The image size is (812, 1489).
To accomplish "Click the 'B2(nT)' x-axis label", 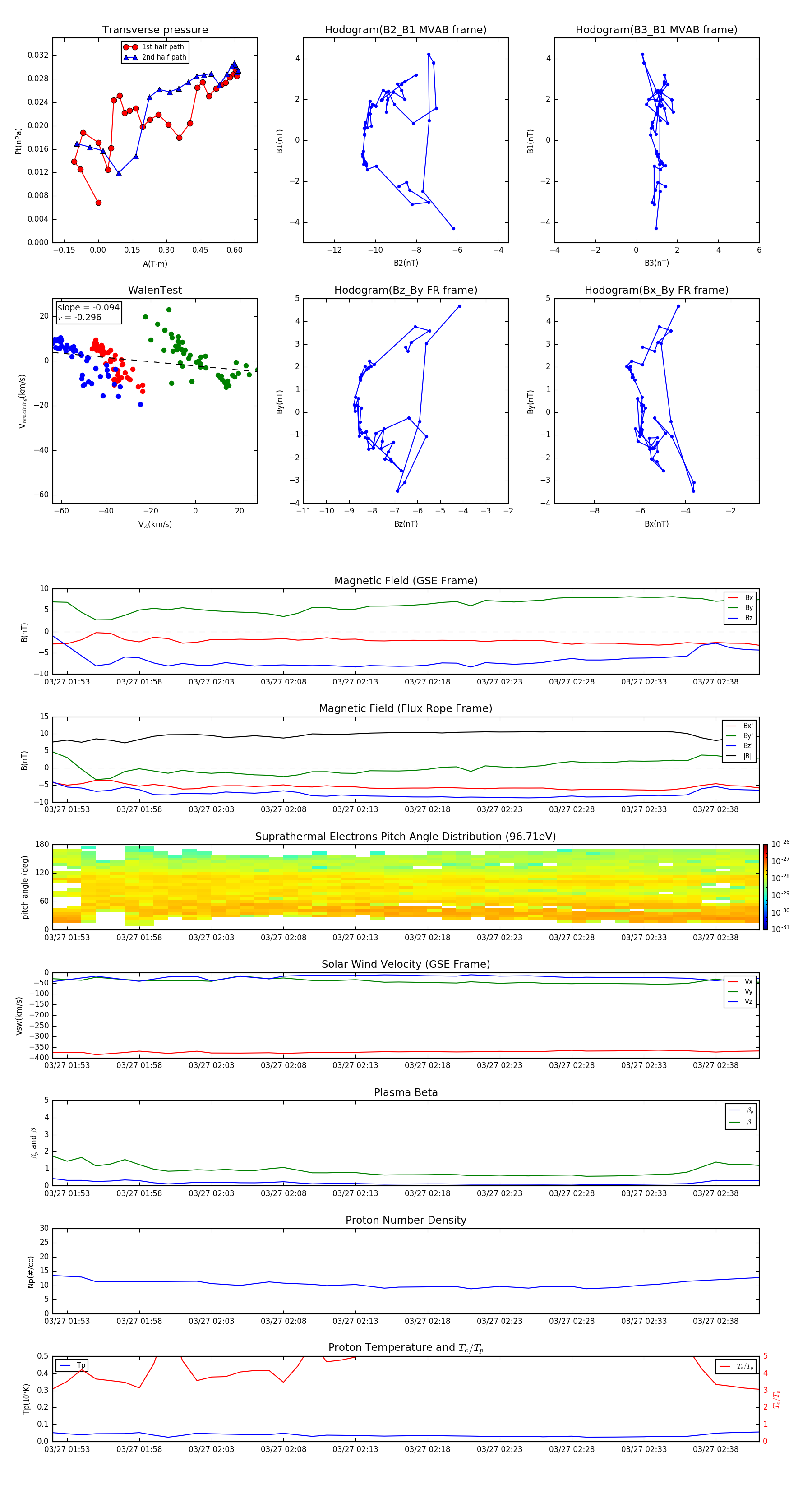I will (x=406, y=263).
